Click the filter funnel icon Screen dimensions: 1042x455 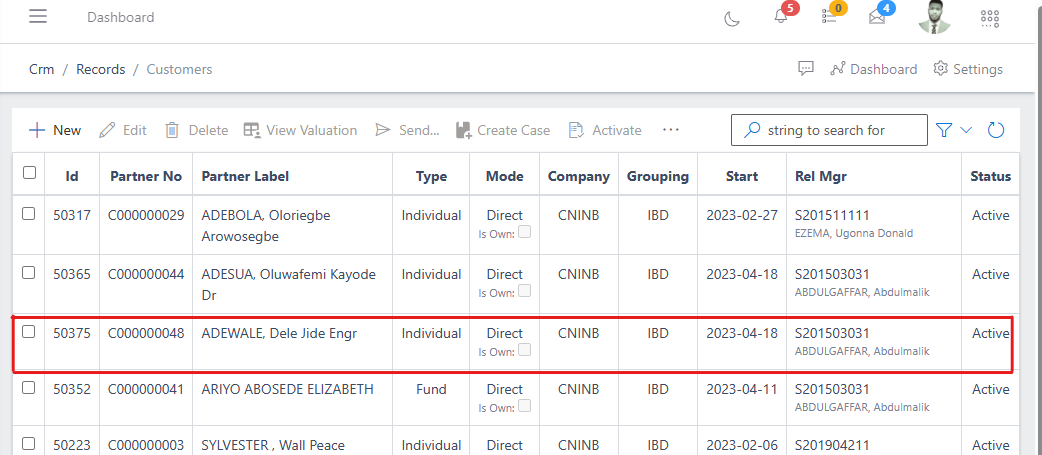click(944, 130)
